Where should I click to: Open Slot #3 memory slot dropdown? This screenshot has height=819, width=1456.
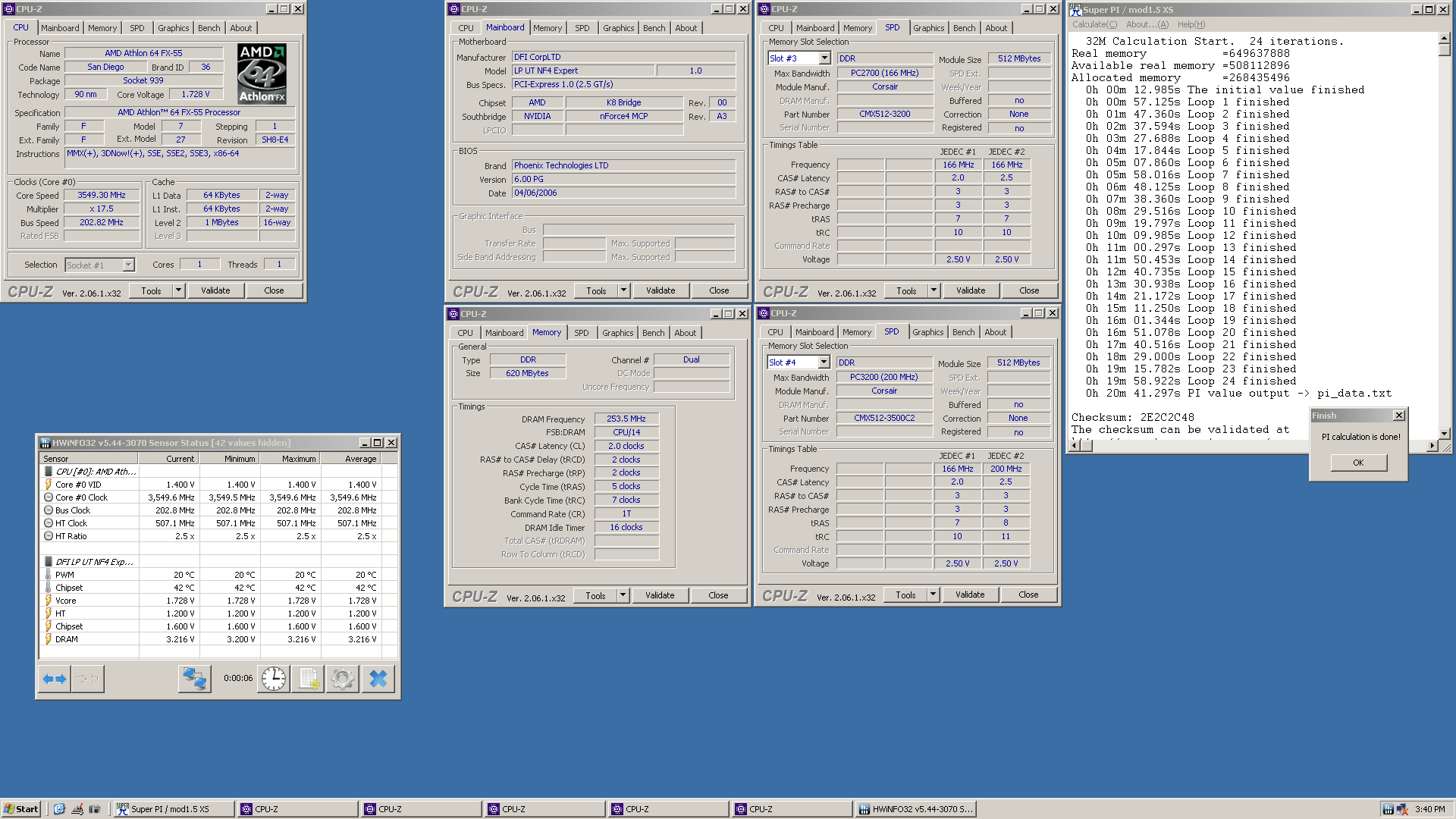[824, 58]
